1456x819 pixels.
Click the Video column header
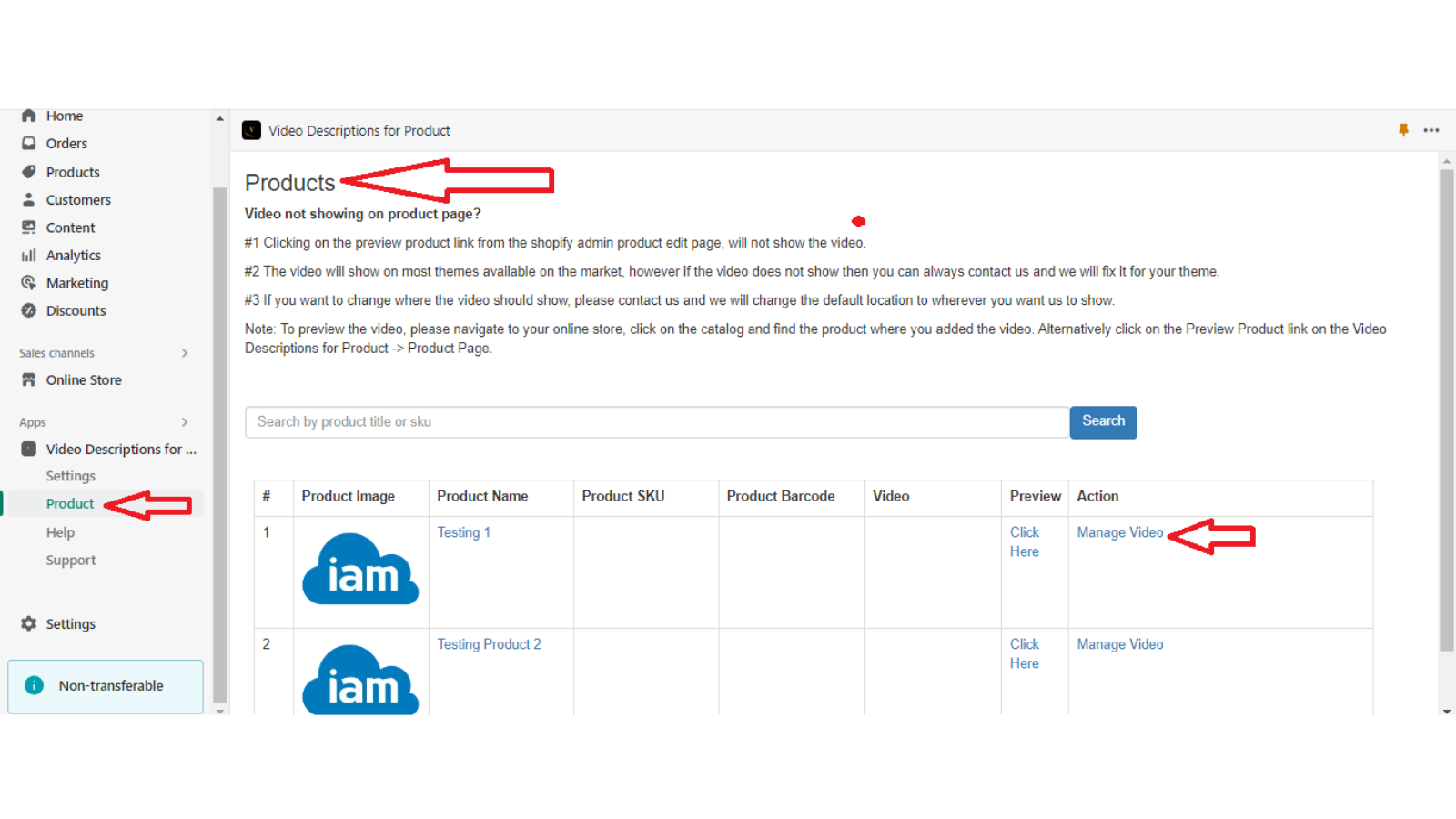click(891, 496)
